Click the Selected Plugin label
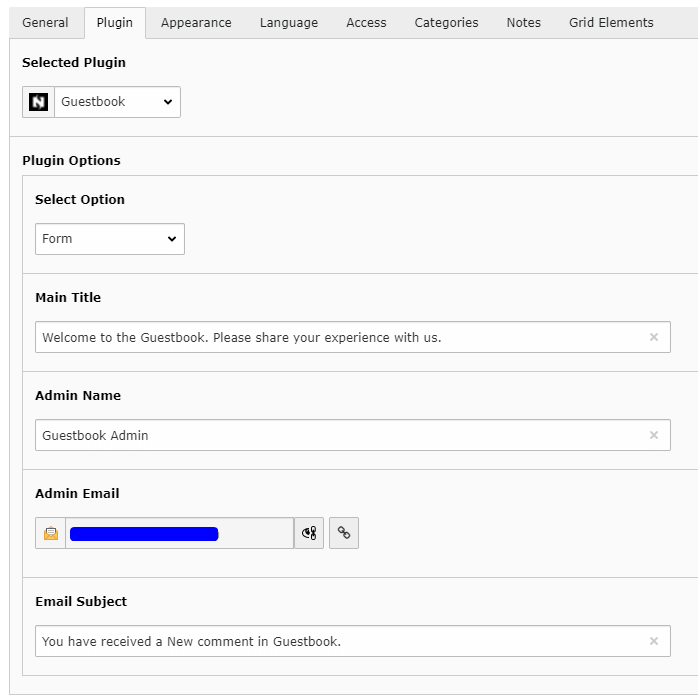698x696 pixels. (x=74, y=63)
